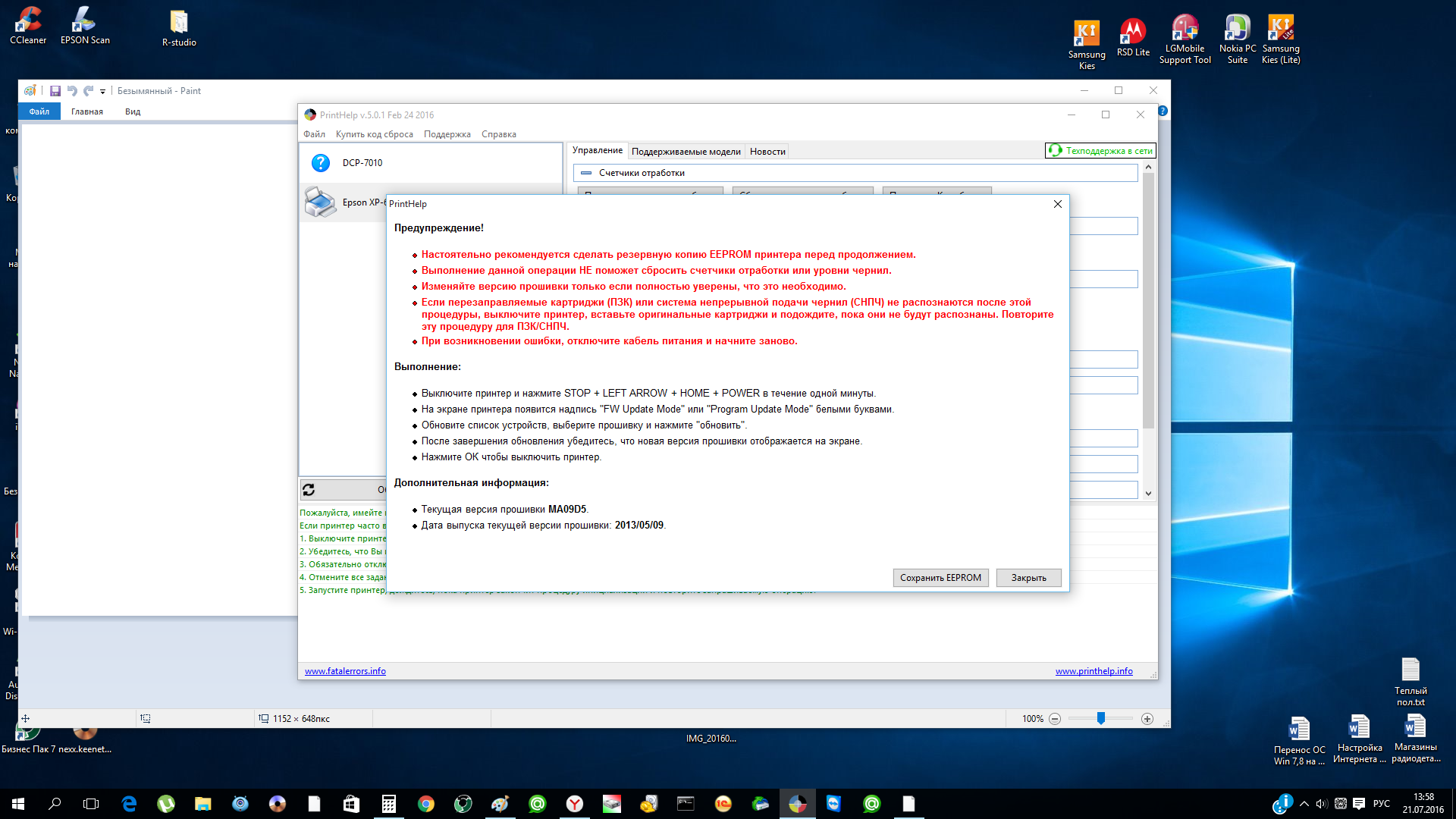Switch to the Главная tab in Paint

pos(87,111)
